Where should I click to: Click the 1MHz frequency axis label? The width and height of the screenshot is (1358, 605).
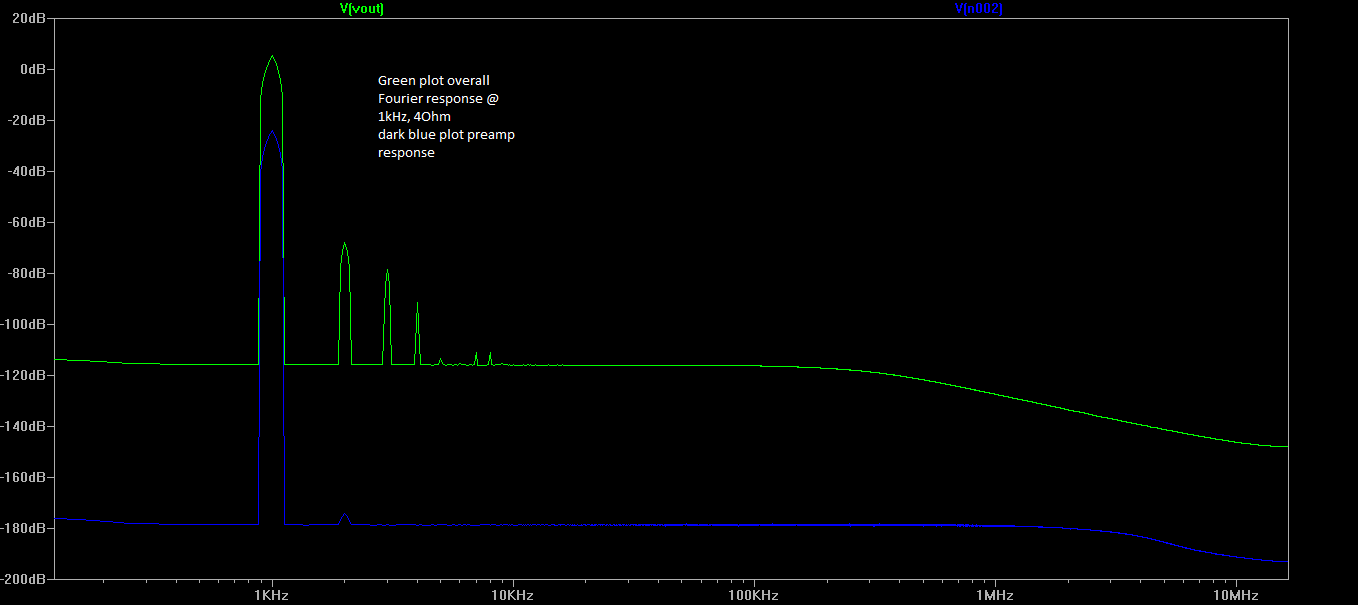(x=994, y=596)
